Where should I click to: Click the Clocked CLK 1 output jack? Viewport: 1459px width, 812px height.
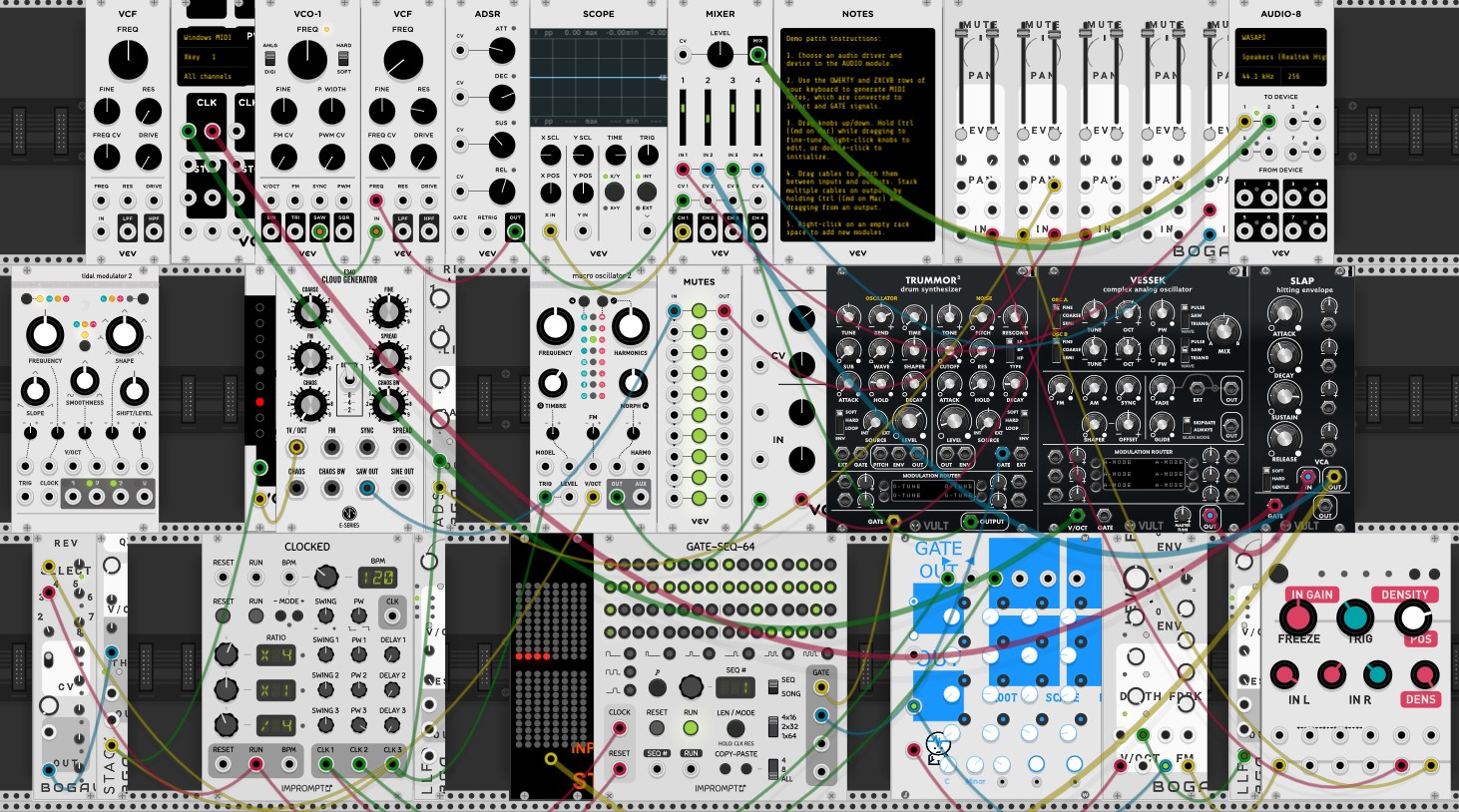pos(325,765)
